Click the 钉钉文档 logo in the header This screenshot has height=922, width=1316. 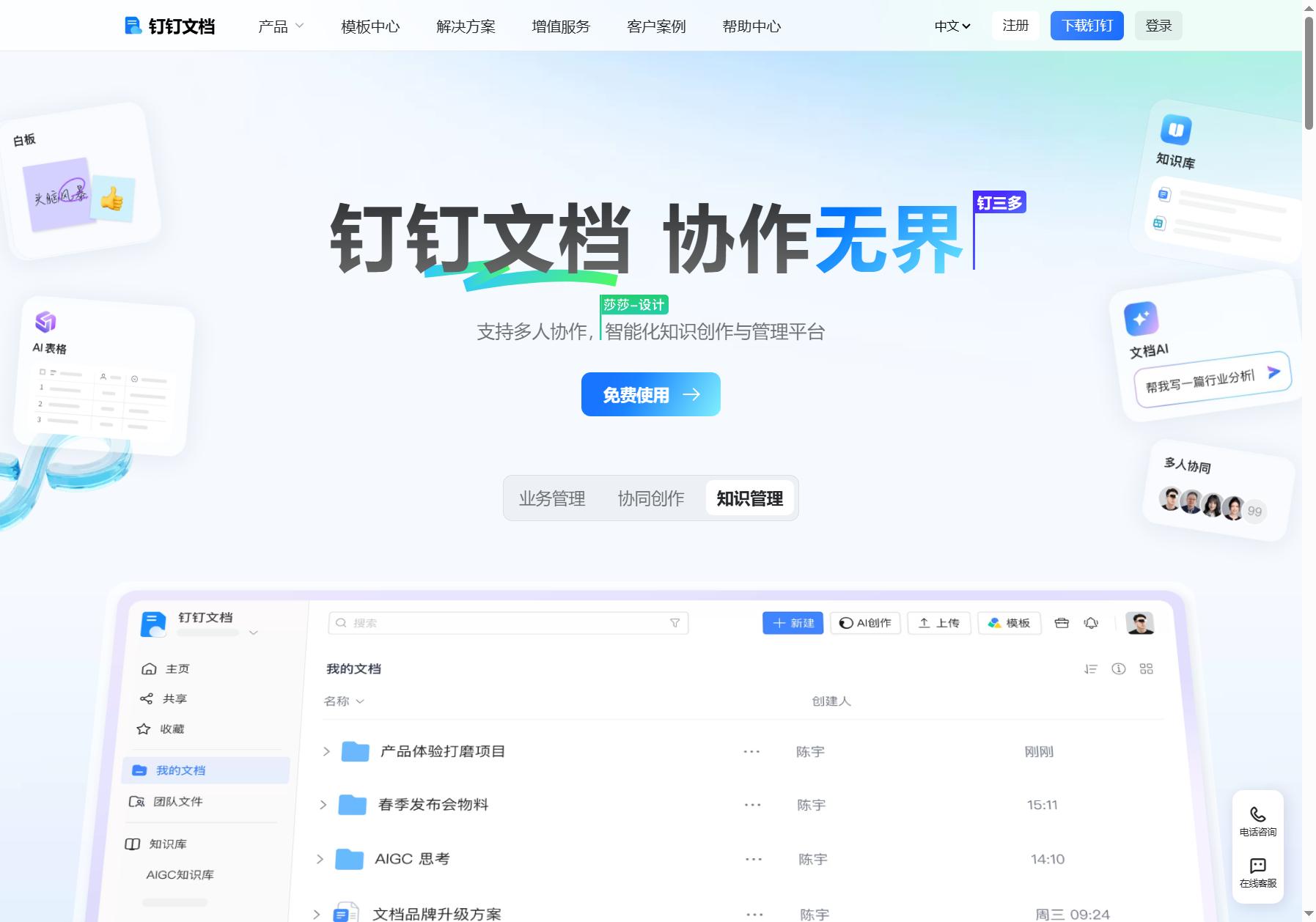point(169,26)
